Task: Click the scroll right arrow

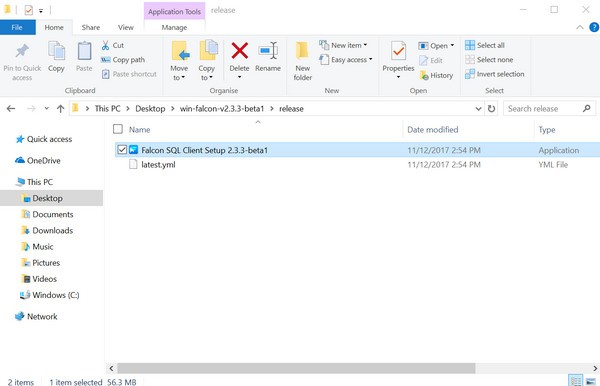Action: (x=595, y=368)
